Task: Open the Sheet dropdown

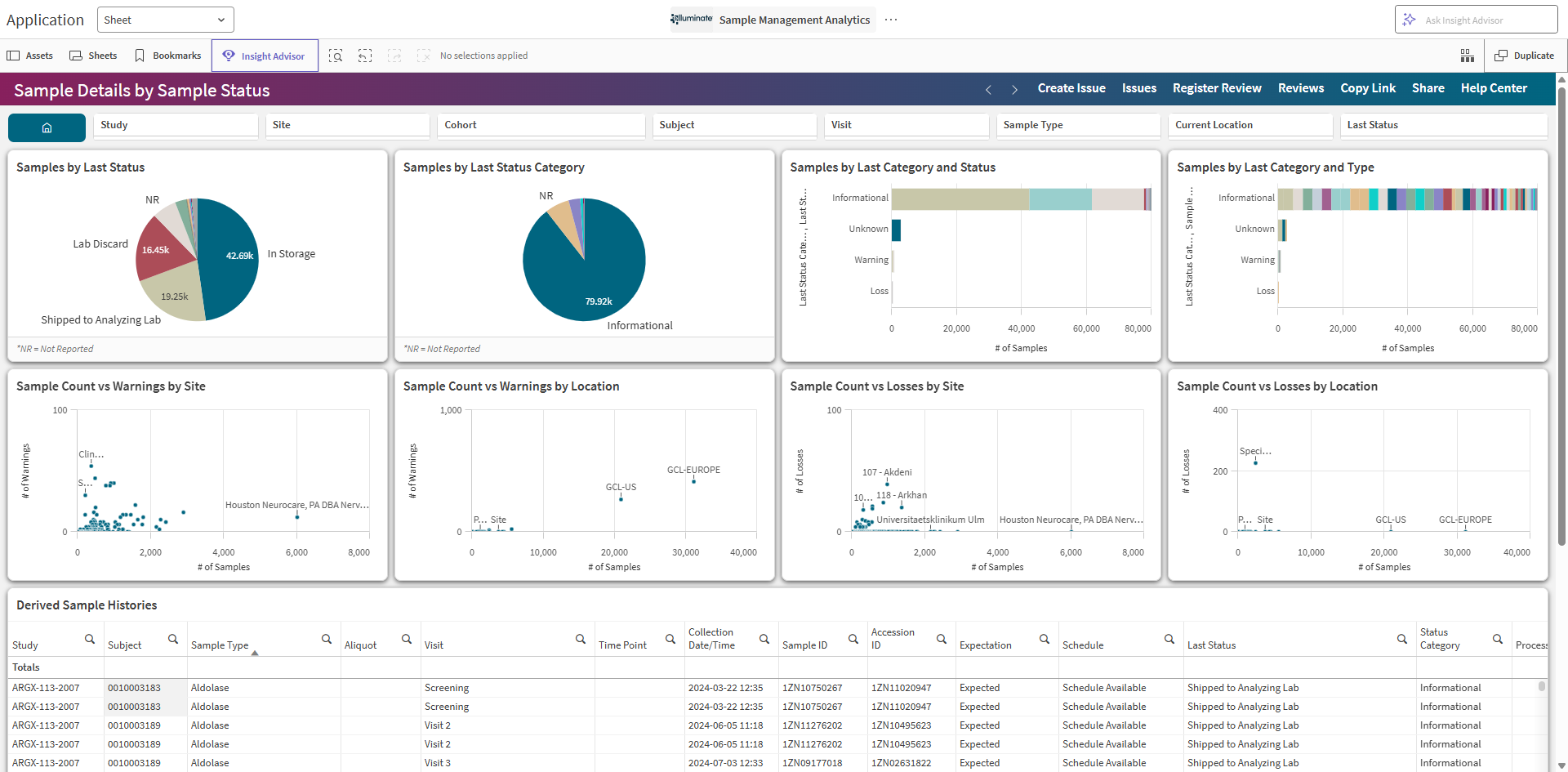Action: tap(166, 20)
